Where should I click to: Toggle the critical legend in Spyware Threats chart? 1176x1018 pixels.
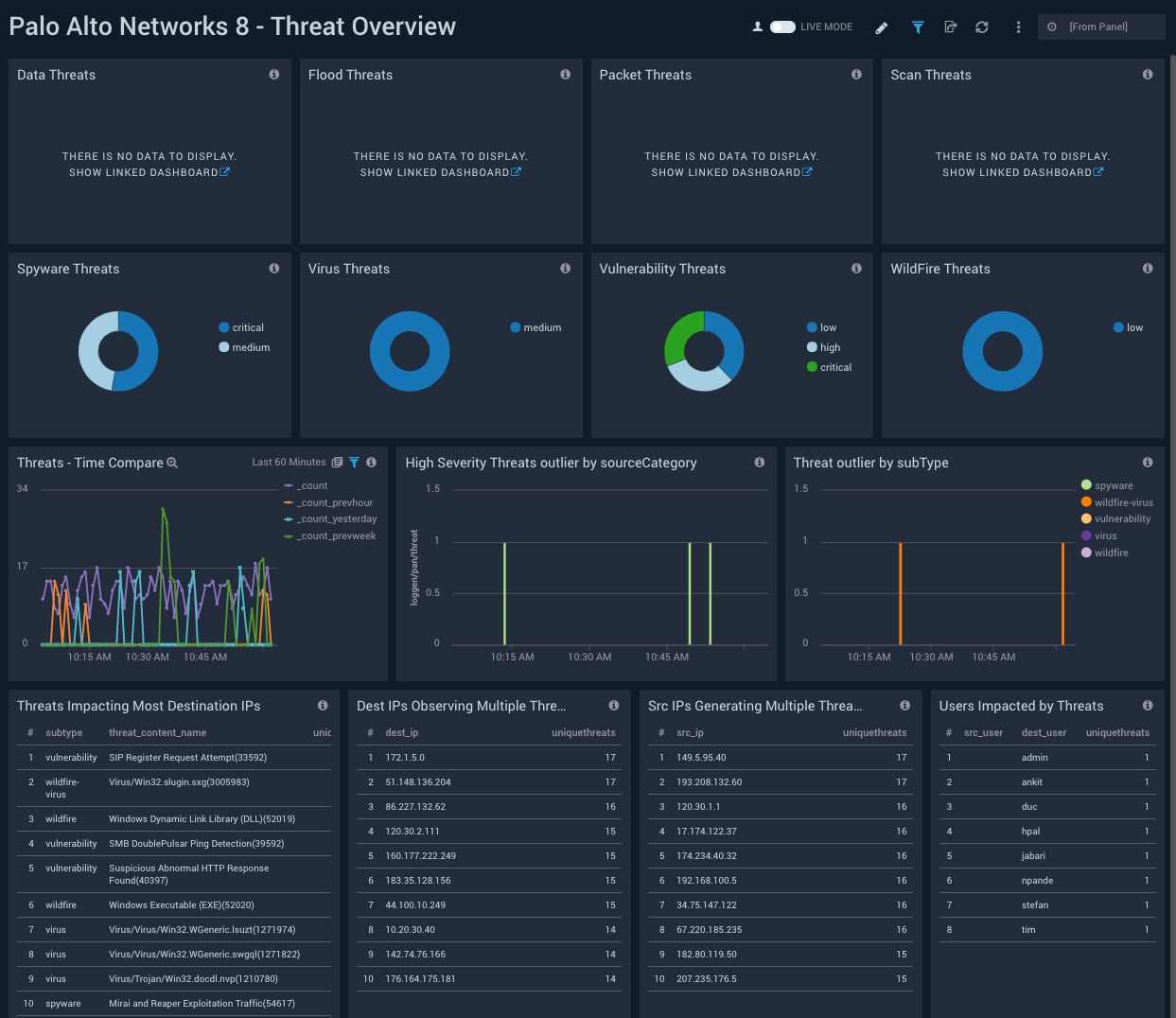242,327
